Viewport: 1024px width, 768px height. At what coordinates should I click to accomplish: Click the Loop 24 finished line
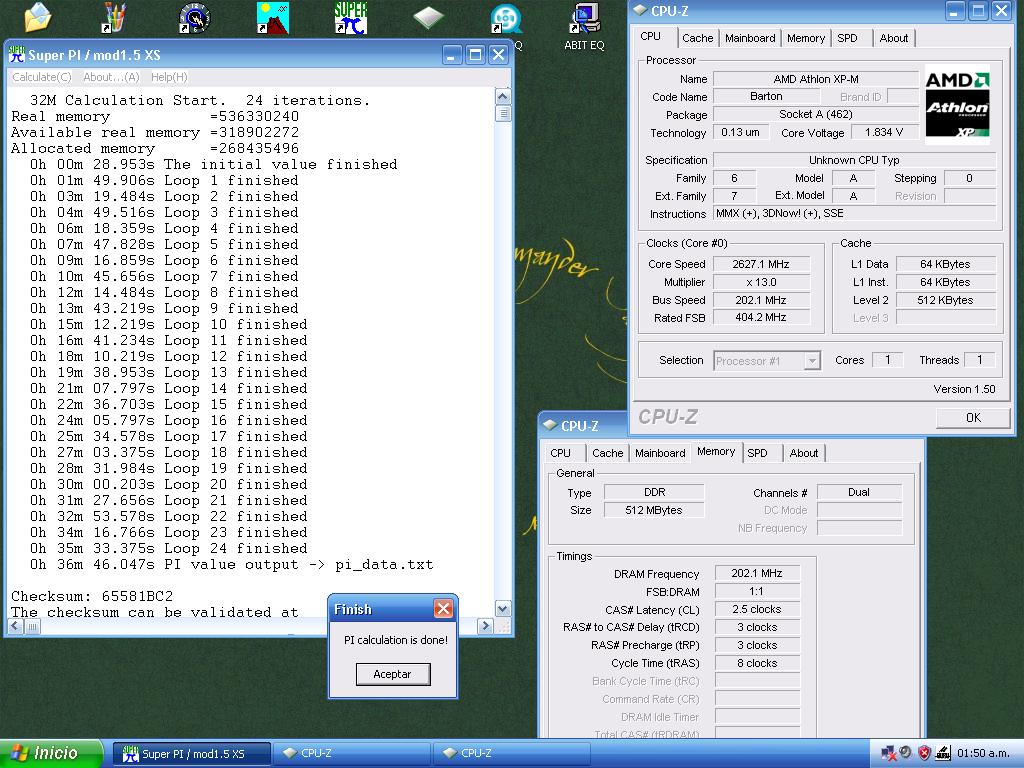click(168, 549)
